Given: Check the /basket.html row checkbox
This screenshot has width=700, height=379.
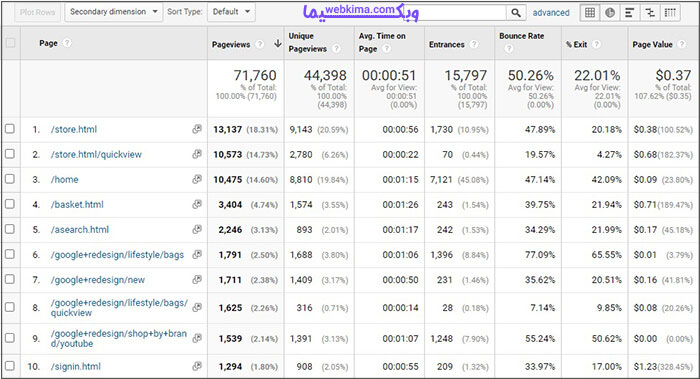Looking at the screenshot, I should click(10, 204).
